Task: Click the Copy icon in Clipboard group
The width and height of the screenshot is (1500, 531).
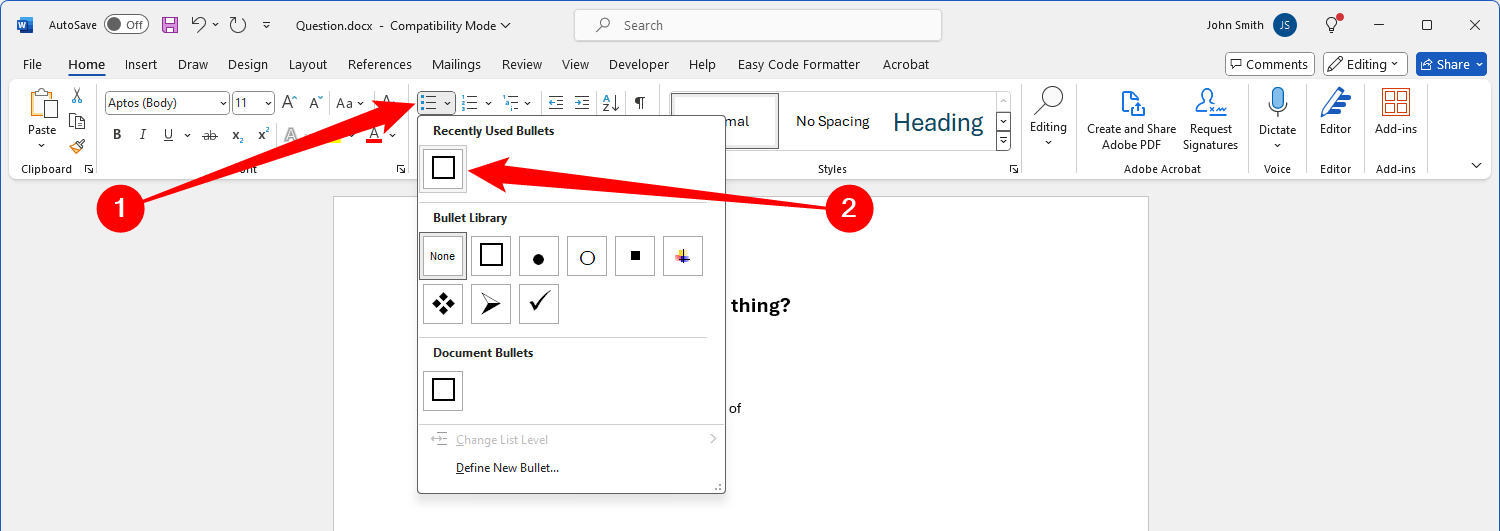Action: click(x=77, y=121)
